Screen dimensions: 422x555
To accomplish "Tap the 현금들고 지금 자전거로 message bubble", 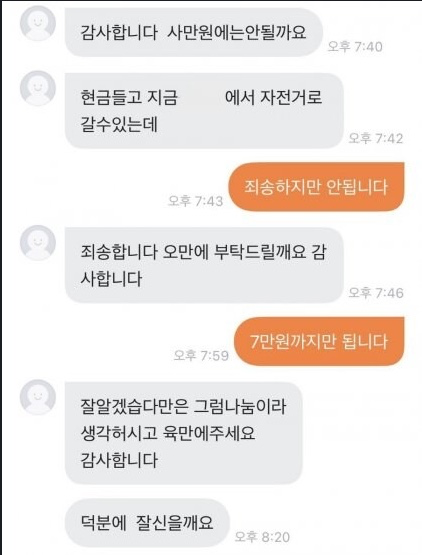I will pos(204,111).
